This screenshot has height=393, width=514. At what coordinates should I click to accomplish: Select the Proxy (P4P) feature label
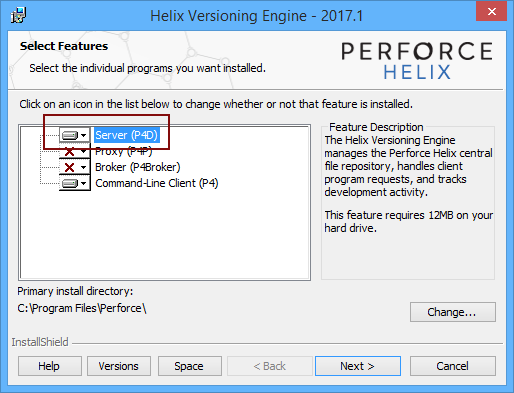coord(124,151)
